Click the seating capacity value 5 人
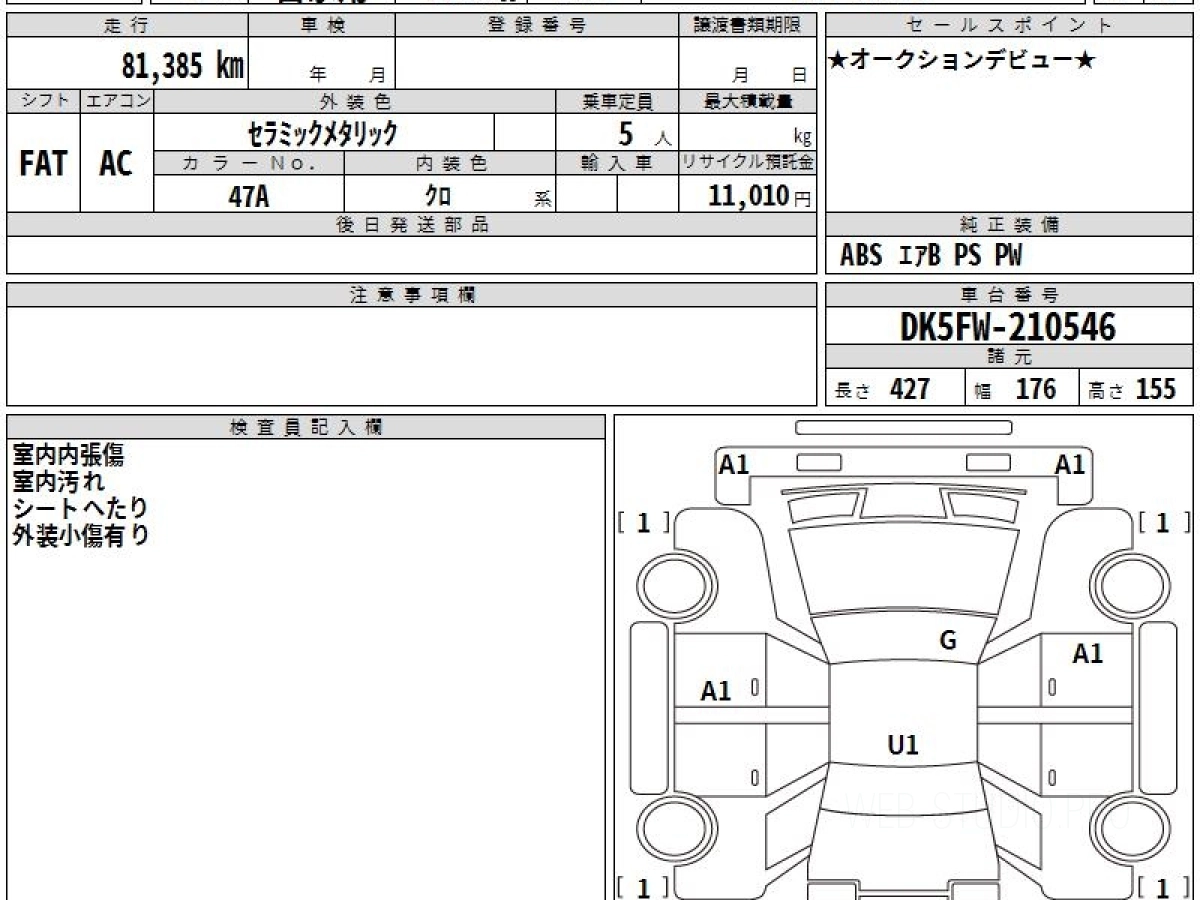 pos(644,133)
